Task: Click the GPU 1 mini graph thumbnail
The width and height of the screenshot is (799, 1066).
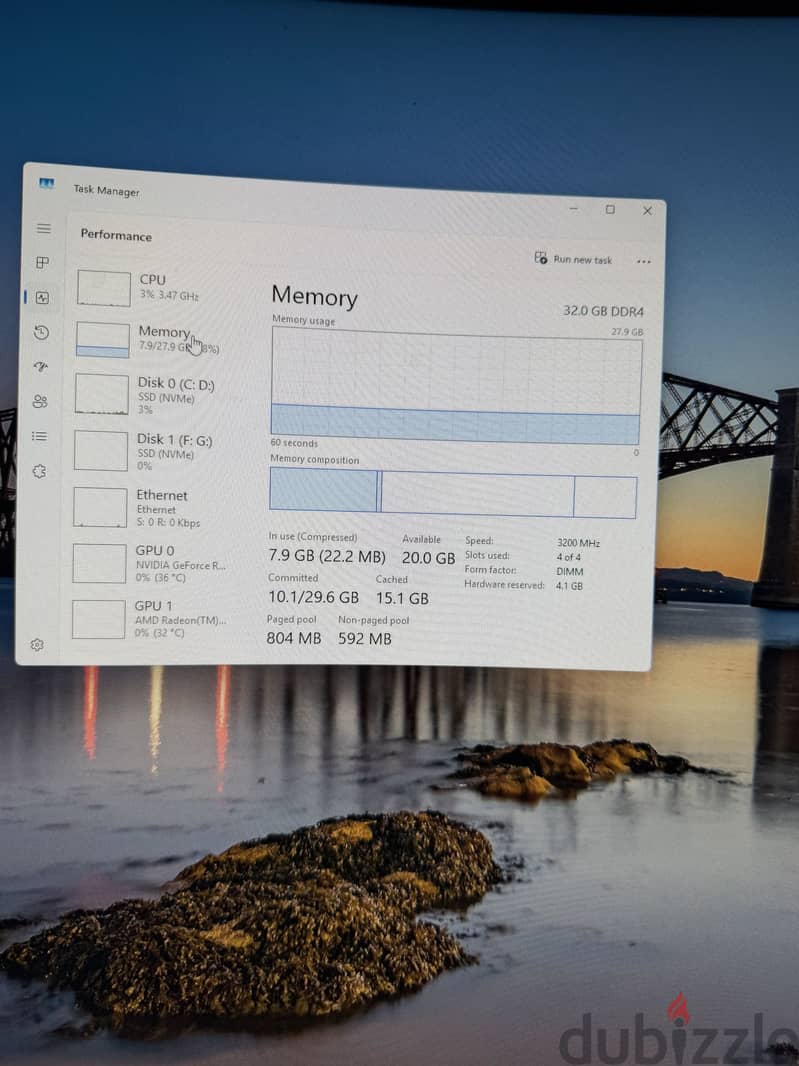Action: 99,619
